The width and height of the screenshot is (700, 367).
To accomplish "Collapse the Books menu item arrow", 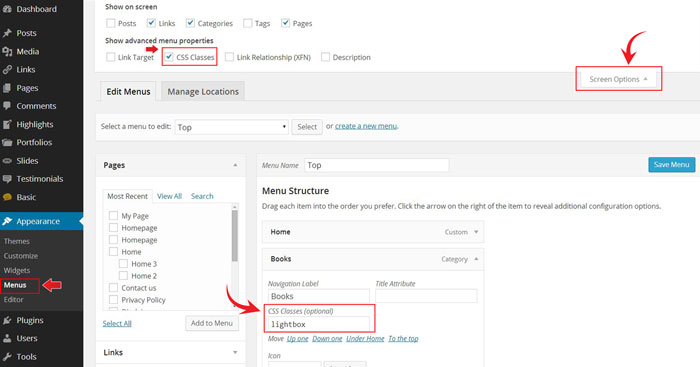I will [x=476, y=259].
